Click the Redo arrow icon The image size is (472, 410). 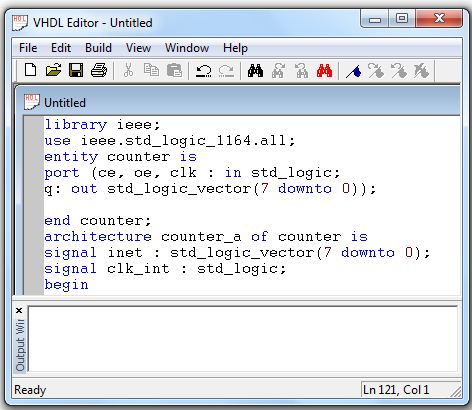point(226,70)
